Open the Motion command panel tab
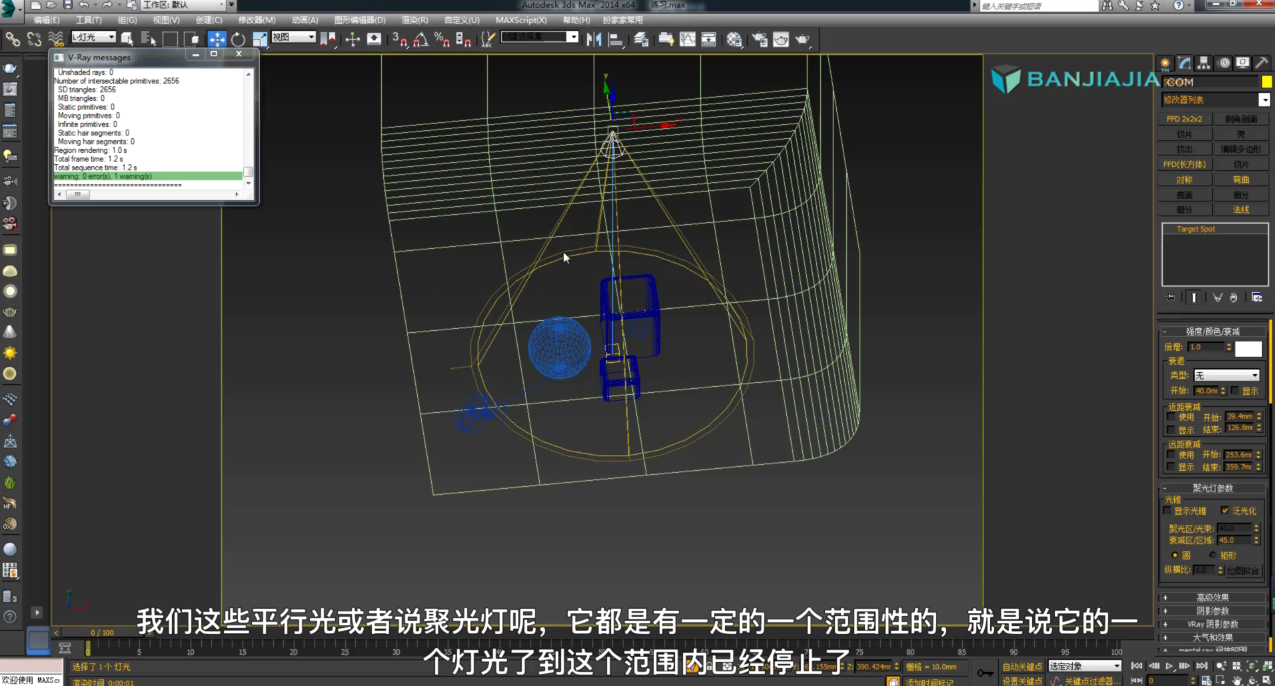The width and height of the screenshot is (1275, 686). pos(1224,63)
